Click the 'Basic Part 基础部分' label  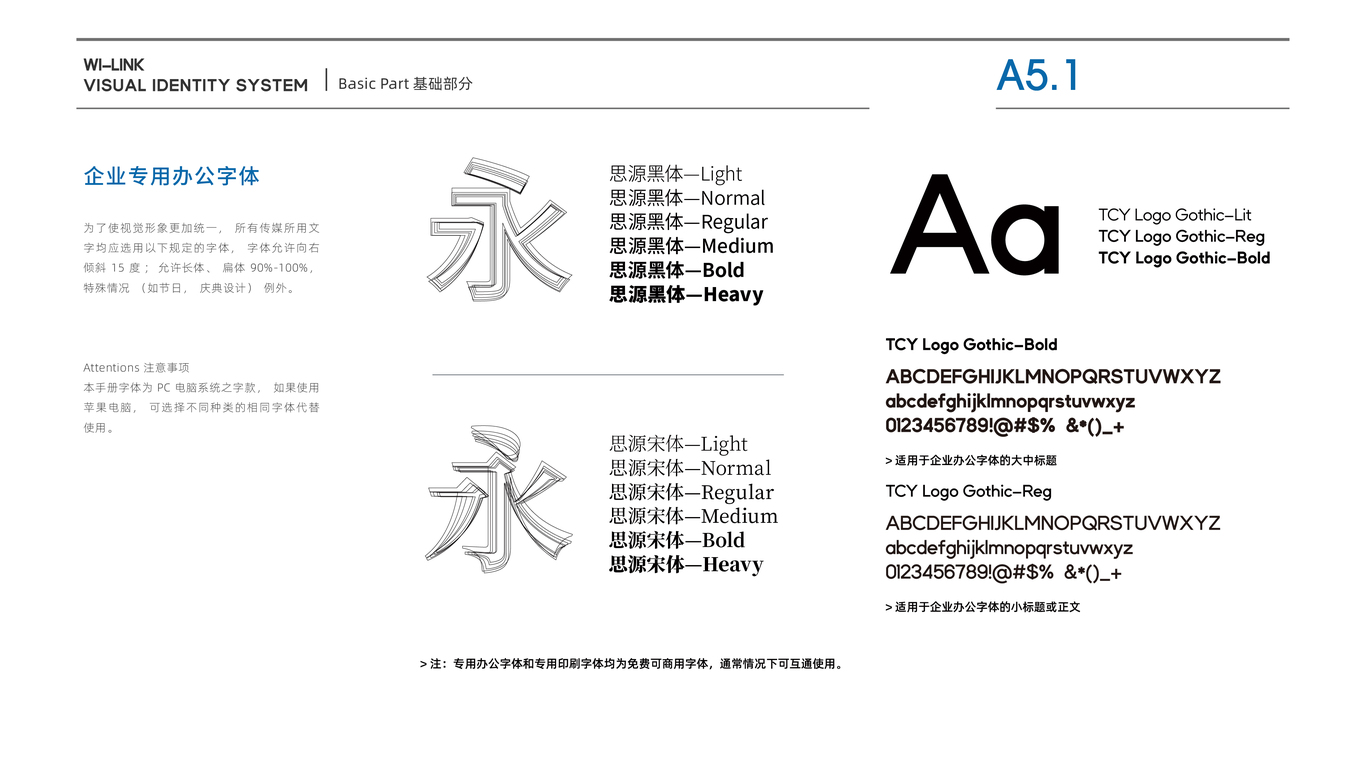[405, 84]
